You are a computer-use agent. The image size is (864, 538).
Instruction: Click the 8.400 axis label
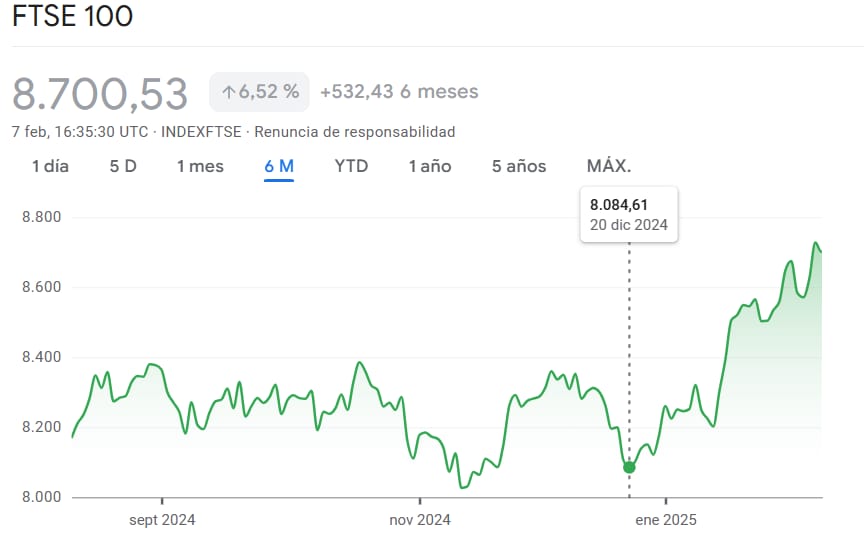pyautogui.click(x=41, y=357)
